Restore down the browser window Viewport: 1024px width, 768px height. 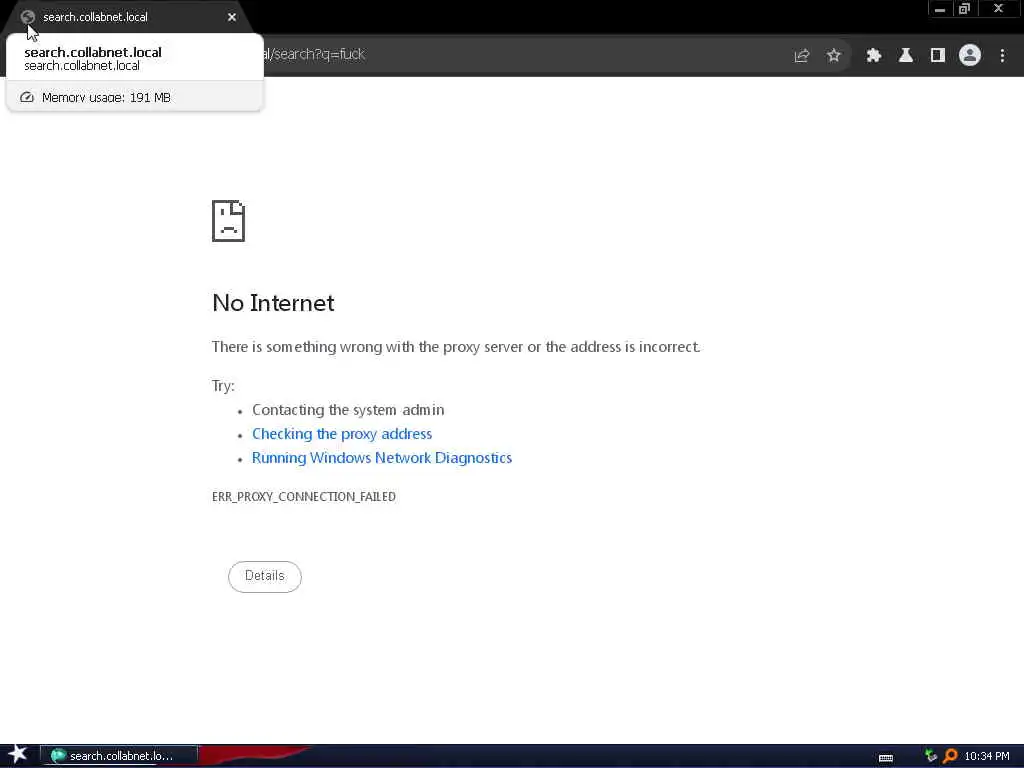click(x=965, y=9)
